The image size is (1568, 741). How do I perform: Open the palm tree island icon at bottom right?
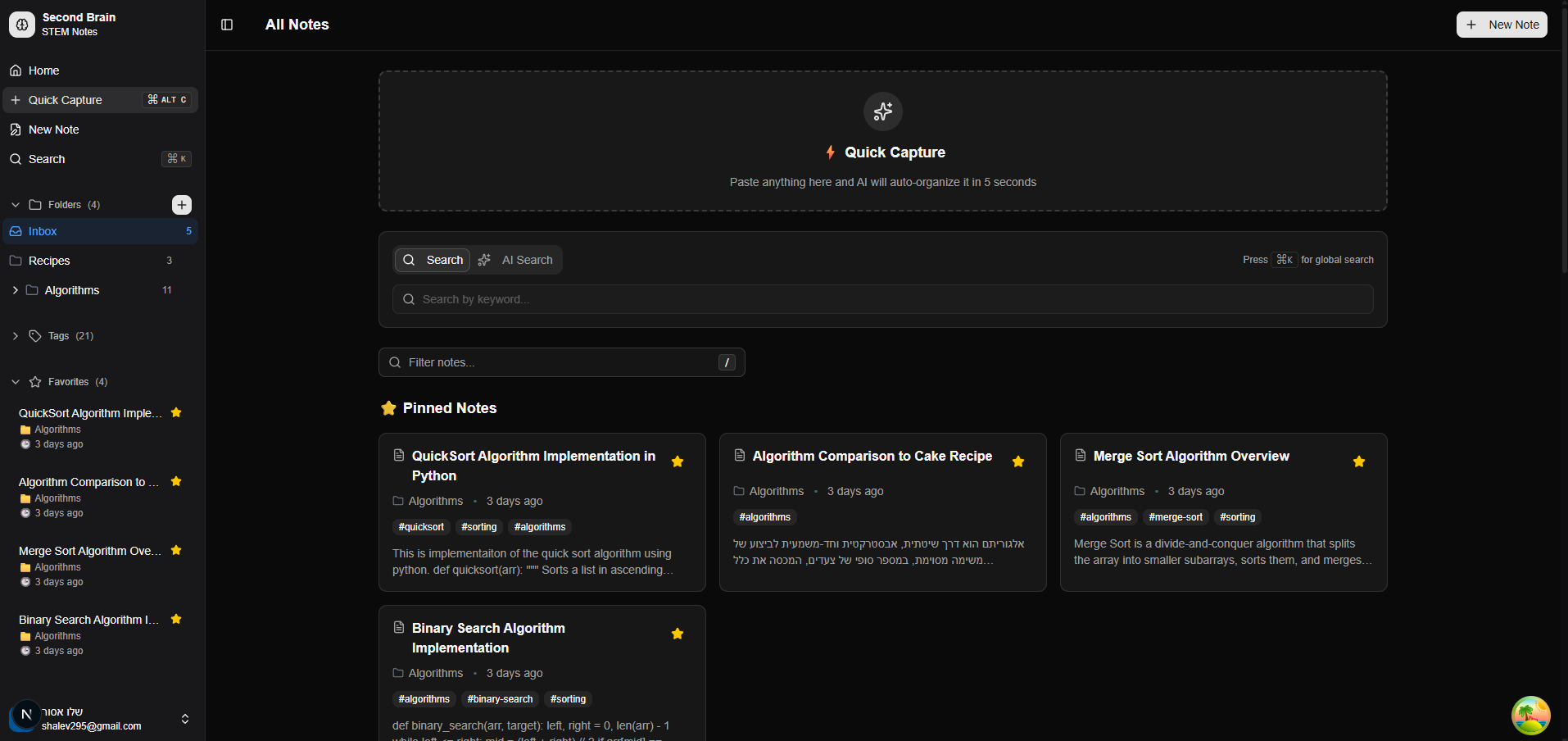click(x=1529, y=715)
